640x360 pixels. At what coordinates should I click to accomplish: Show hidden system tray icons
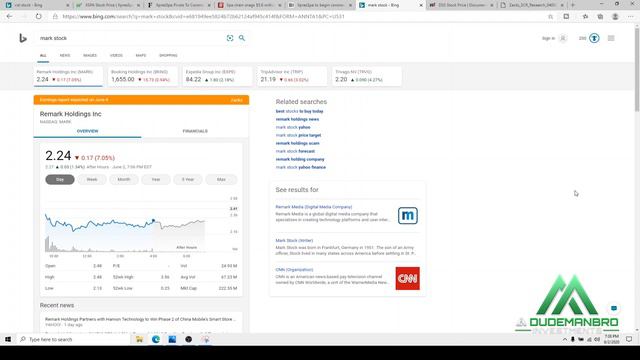point(565,340)
